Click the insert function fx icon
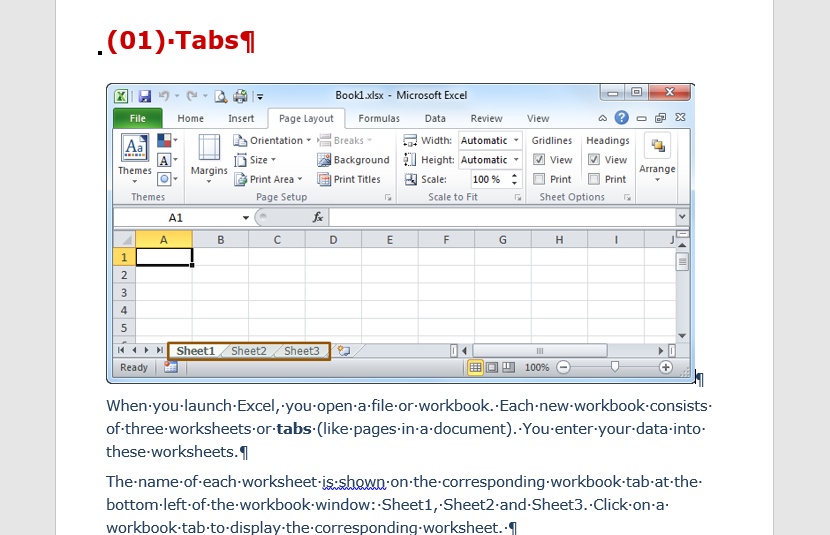 [318, 217]
